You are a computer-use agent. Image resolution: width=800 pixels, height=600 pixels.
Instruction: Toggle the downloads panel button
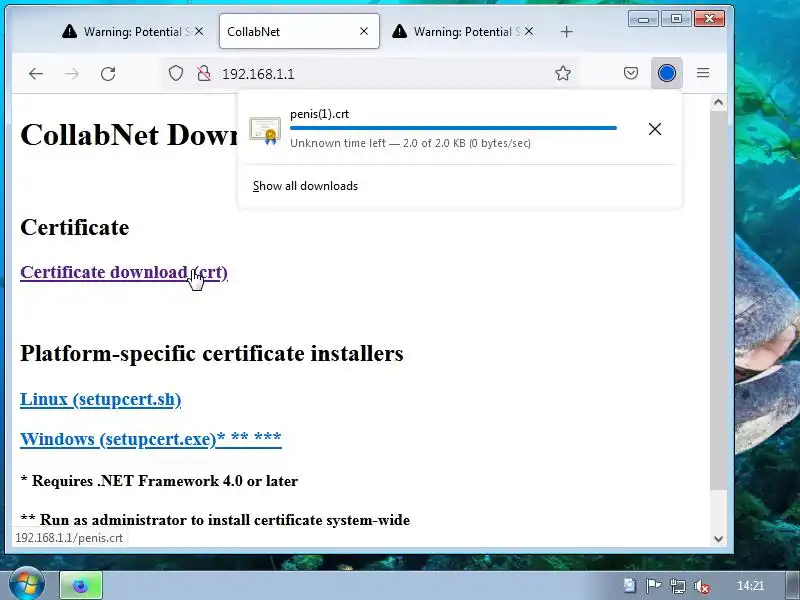click(666, 73)
